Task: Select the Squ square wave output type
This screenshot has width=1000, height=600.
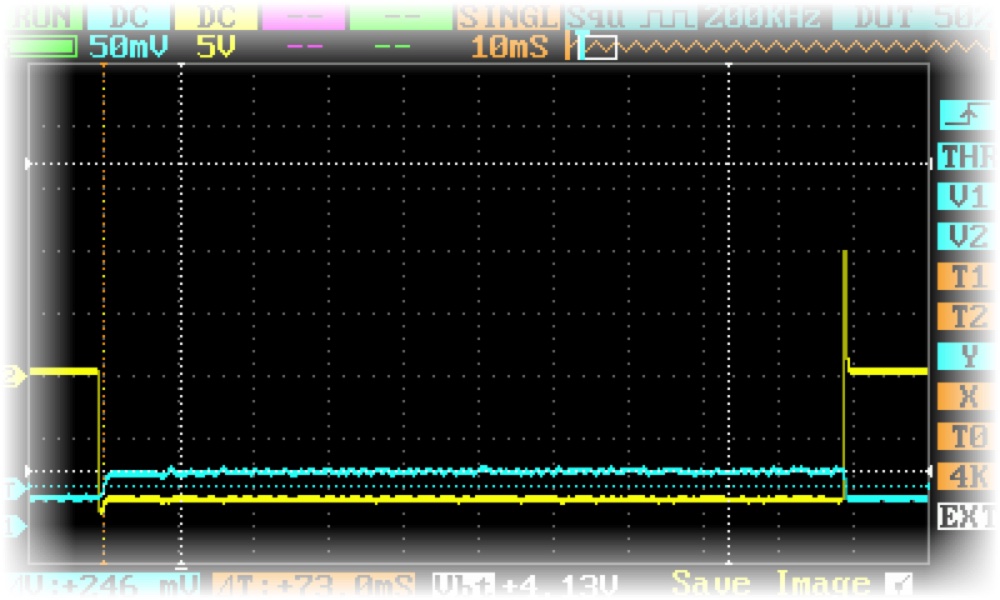Action: tap(630, 17)
